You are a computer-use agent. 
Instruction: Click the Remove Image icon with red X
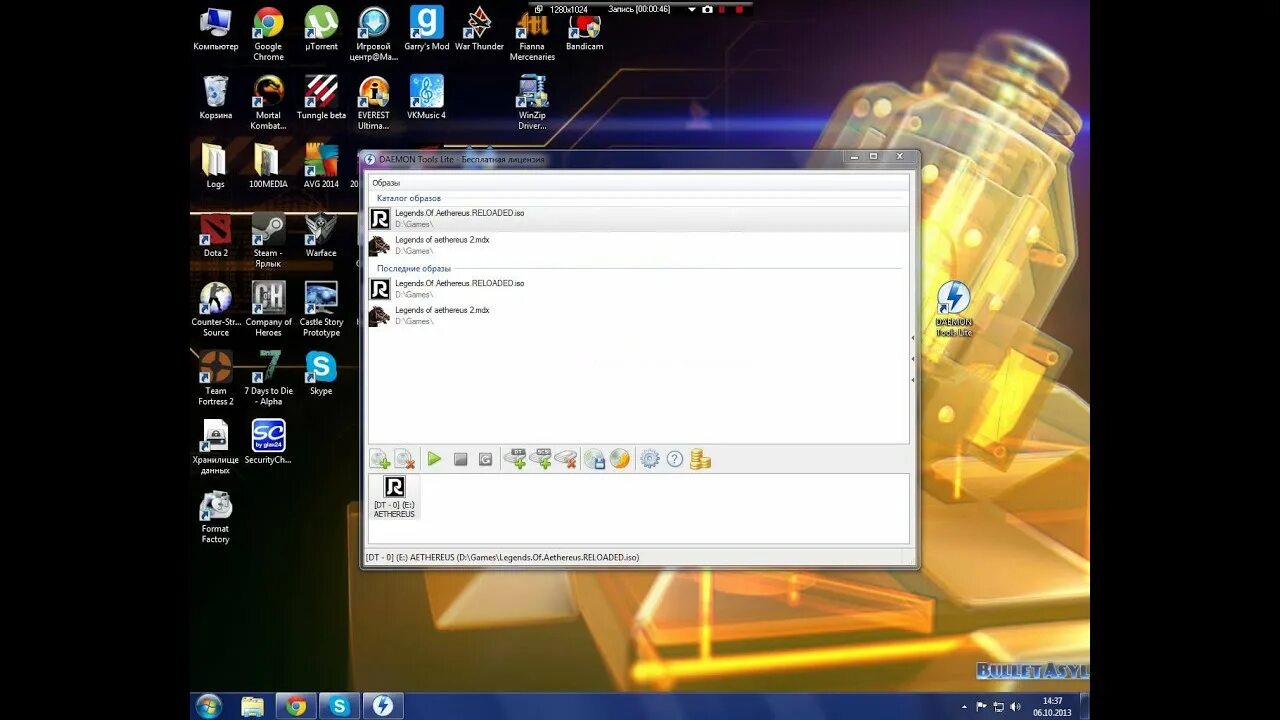click(x=404, y=459)
